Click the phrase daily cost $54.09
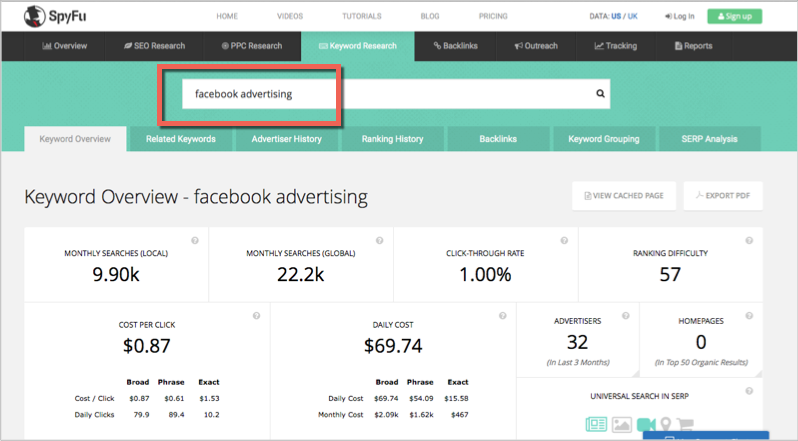Viewport: 798px width, 441px height. click(x=421, y=398)
